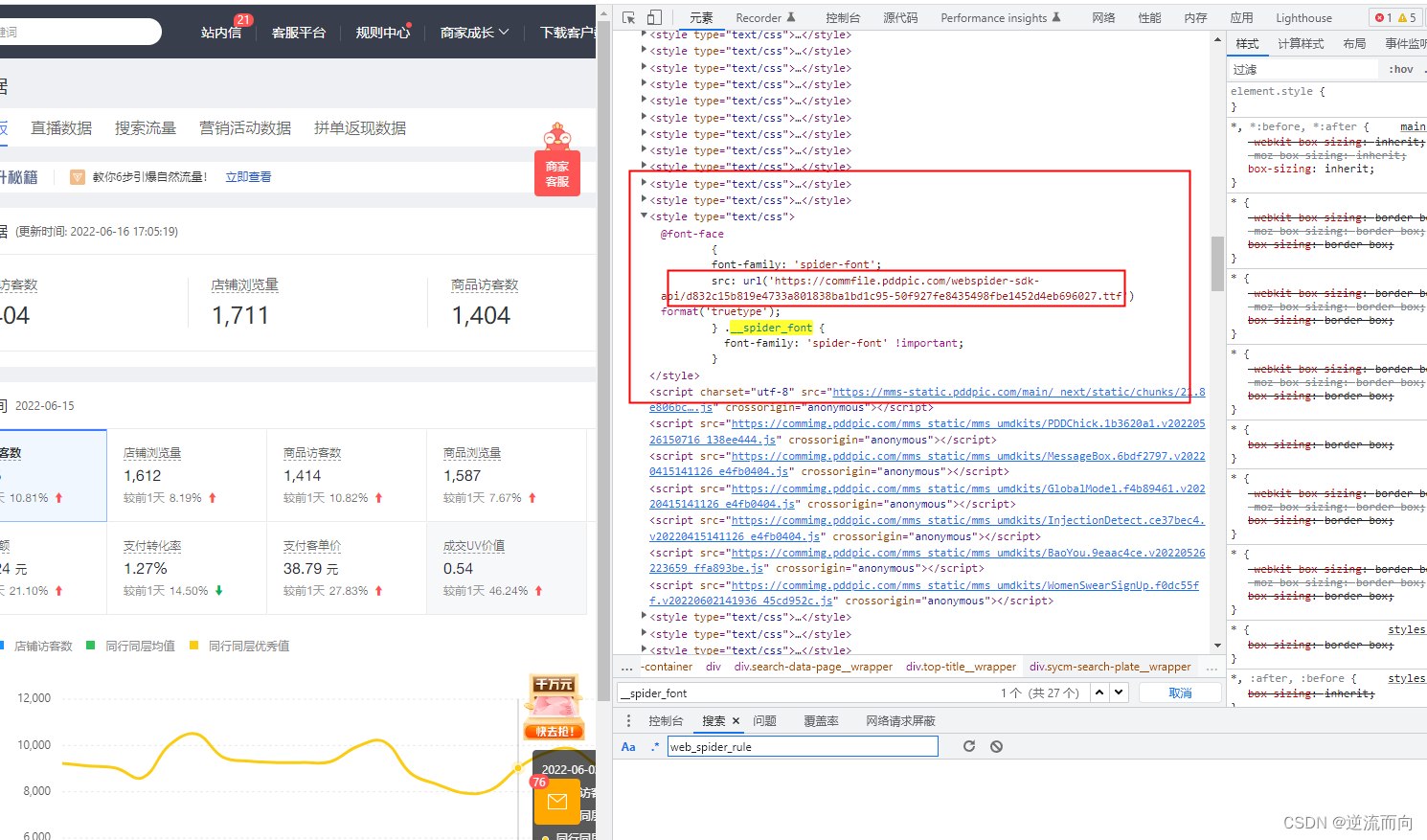Show right breadcrumb overflow ellipsis

[x=1212, y=667]
